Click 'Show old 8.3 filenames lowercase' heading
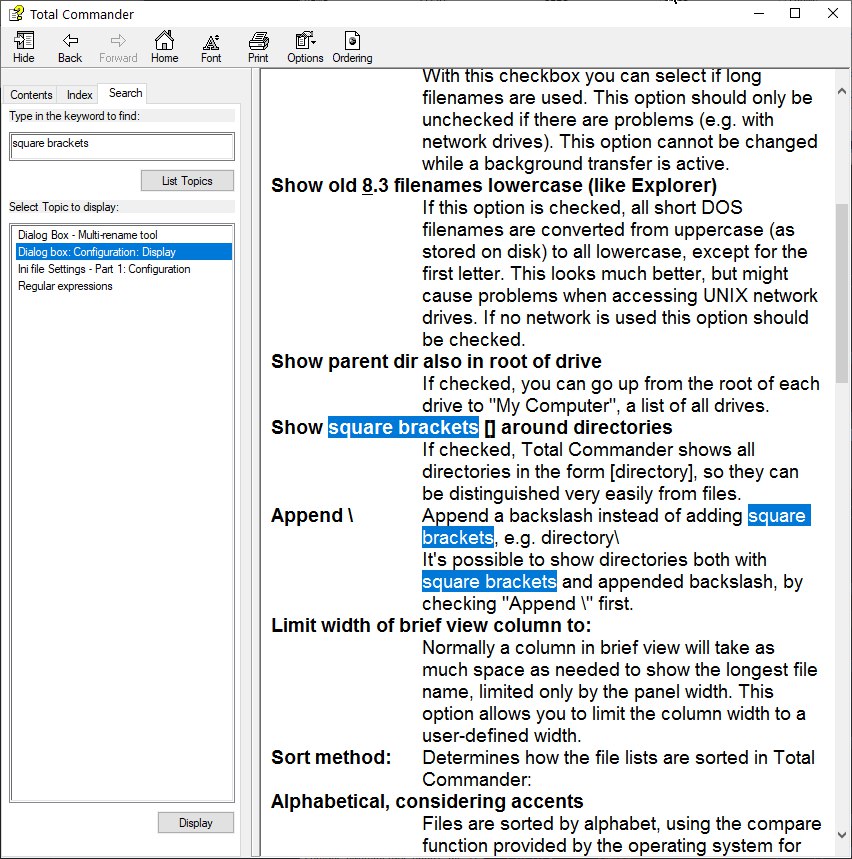The height and width of the screenshot is (859, 852). 494,186
